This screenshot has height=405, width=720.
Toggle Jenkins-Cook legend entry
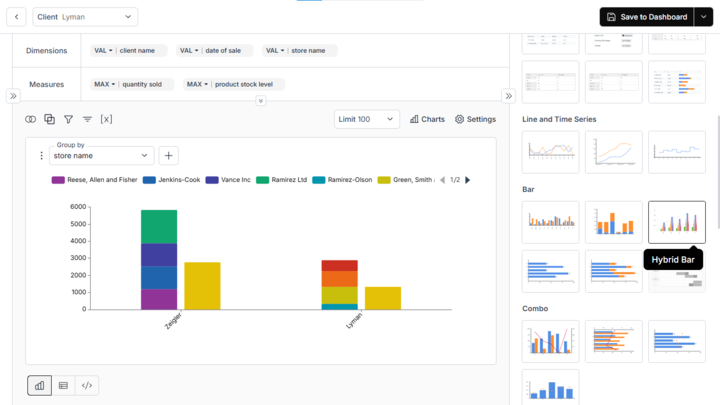tap(171, 180)
